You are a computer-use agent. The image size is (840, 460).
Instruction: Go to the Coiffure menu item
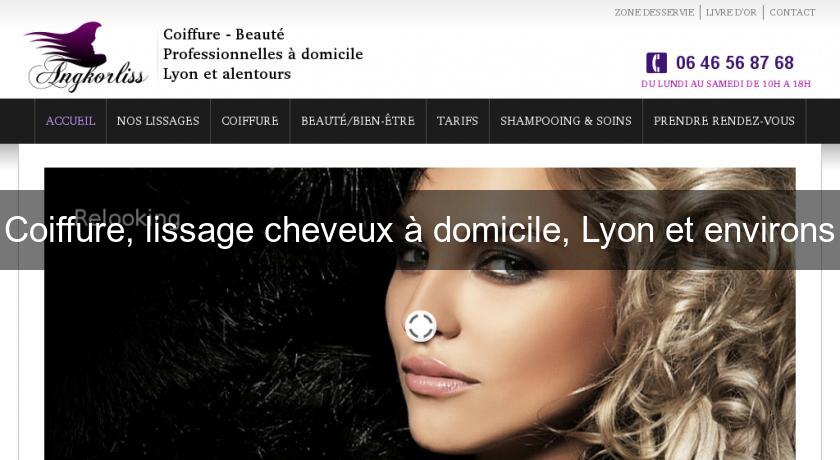click(250, 121)
